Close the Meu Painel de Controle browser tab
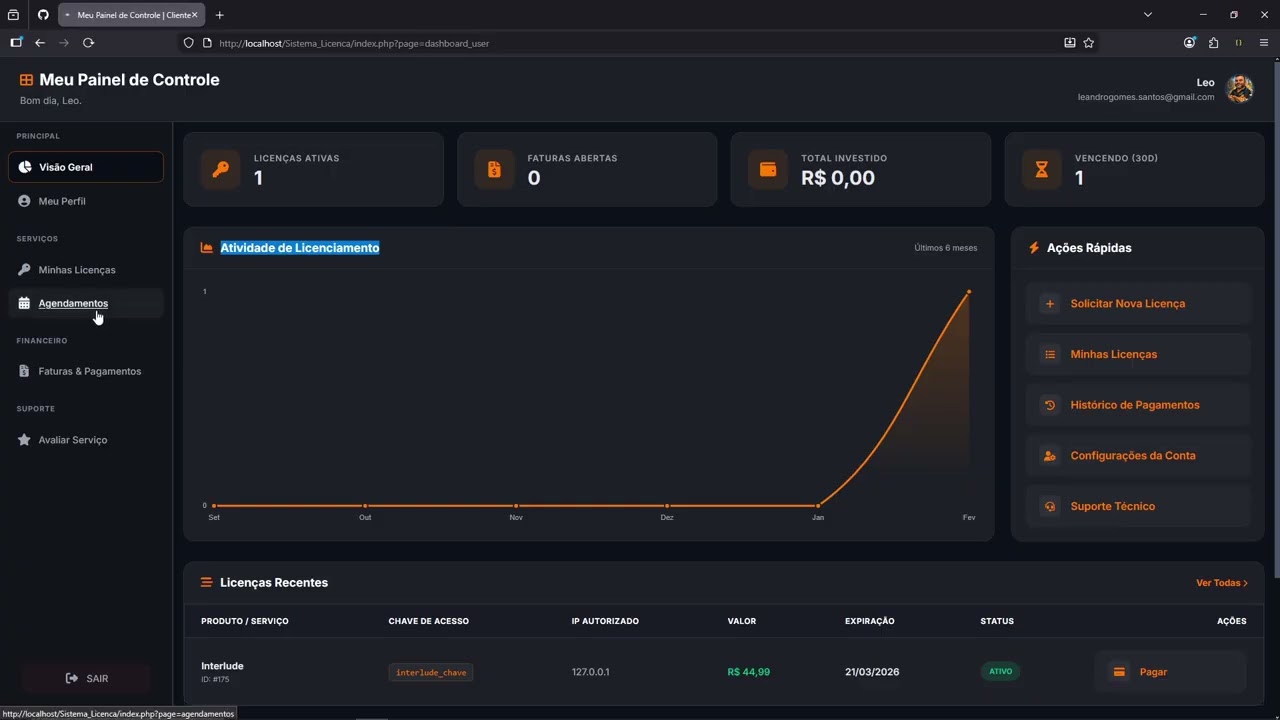Image resolution: width=1280 pixels, height=720 pixels. pos(194,15)
